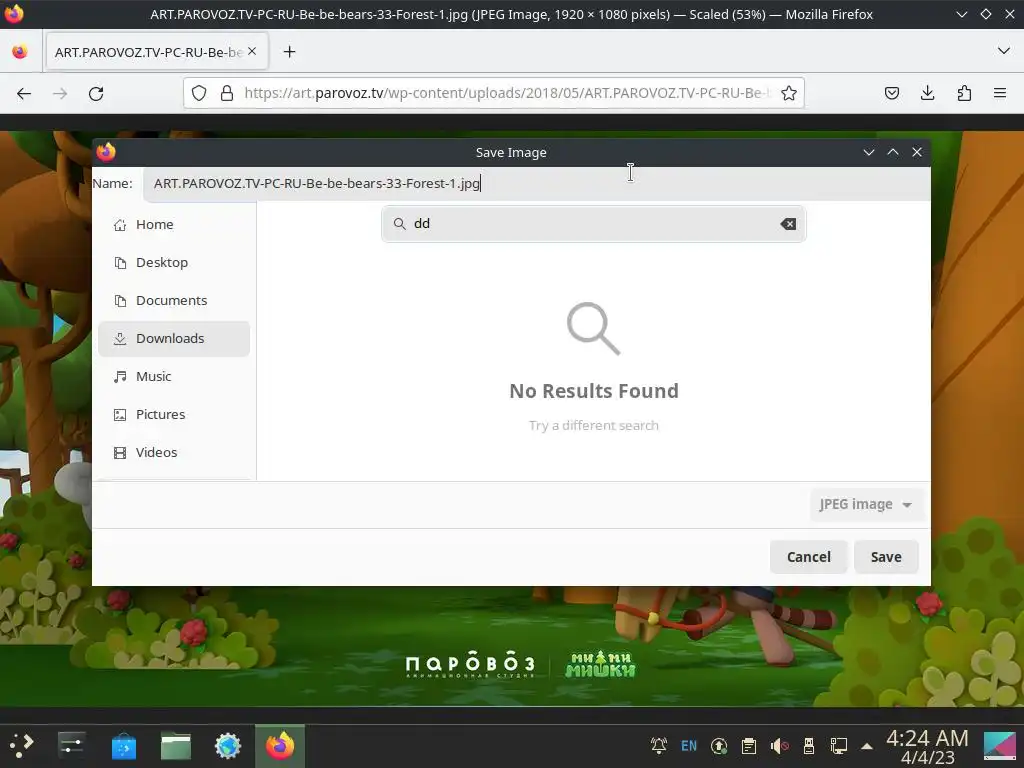The image size is (1024, 768).
Task: Close the ART.PAROVOZ.TV tab
Action: click(252, 52)
